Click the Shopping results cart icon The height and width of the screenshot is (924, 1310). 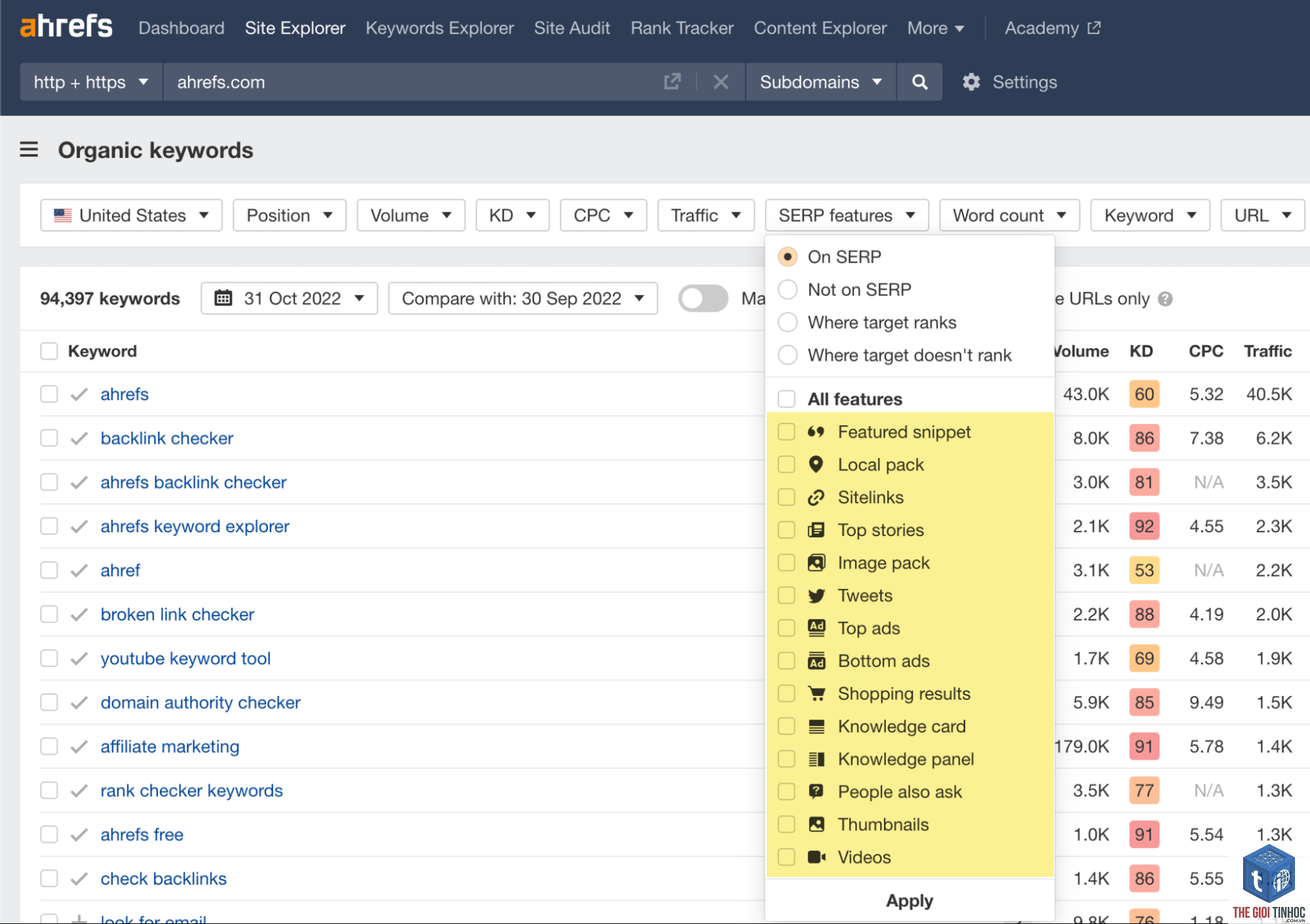point(816,693)
